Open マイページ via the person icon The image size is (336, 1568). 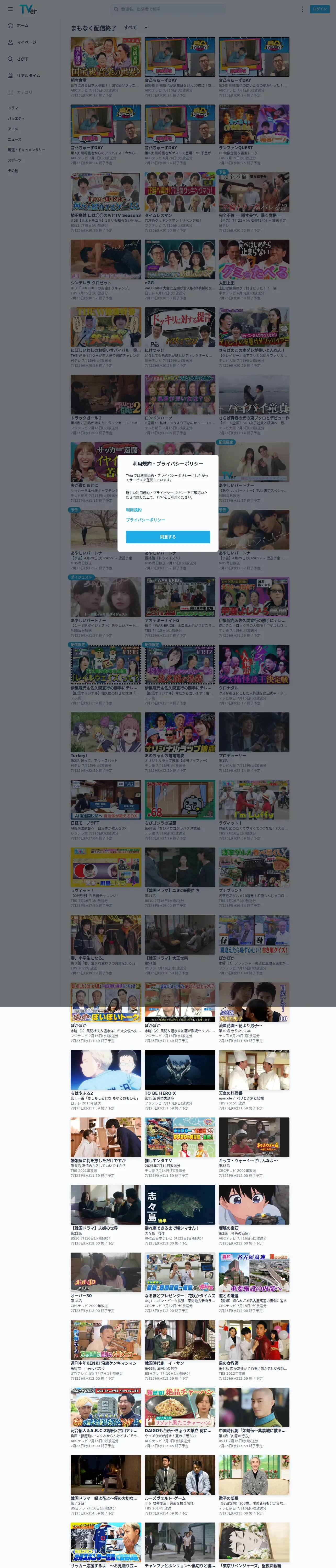click(x=10, y=42)
